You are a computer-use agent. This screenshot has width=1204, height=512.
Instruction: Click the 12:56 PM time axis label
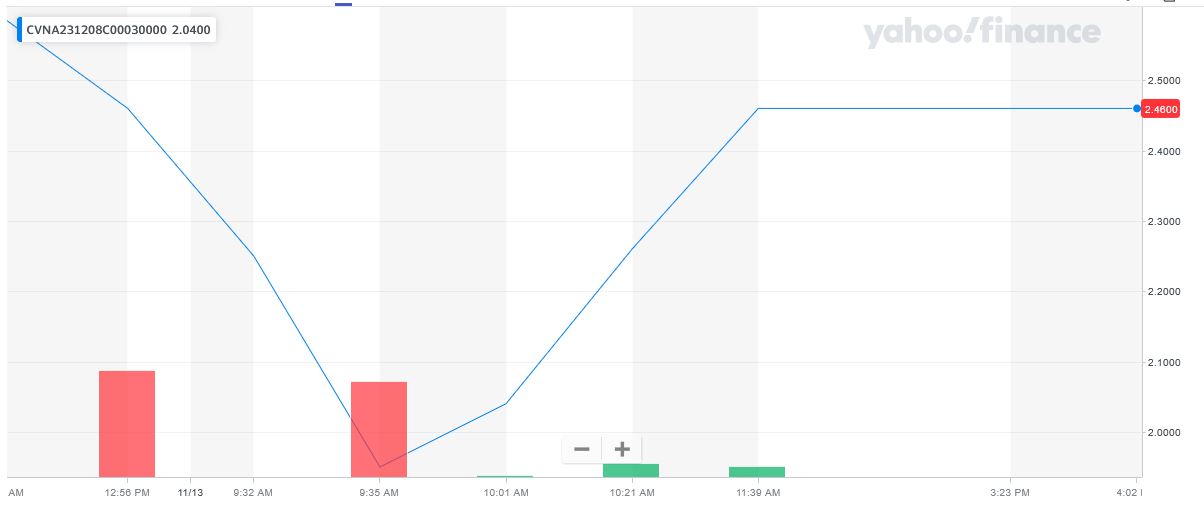[x=127, y=492]
